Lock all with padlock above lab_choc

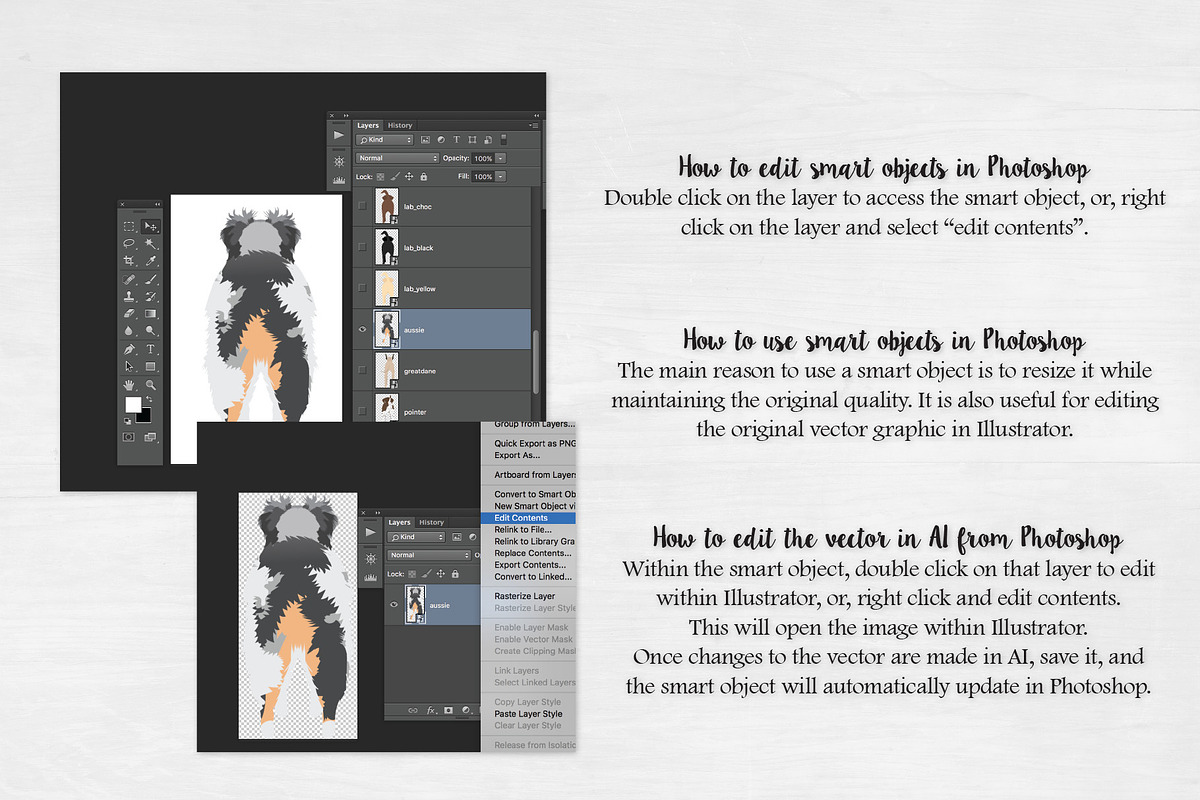423,177
